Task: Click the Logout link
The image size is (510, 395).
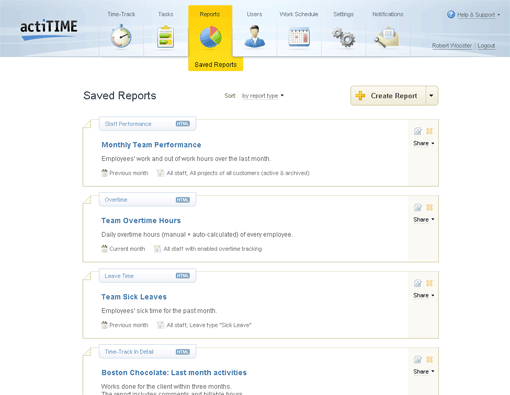Action: click(486, 46)
